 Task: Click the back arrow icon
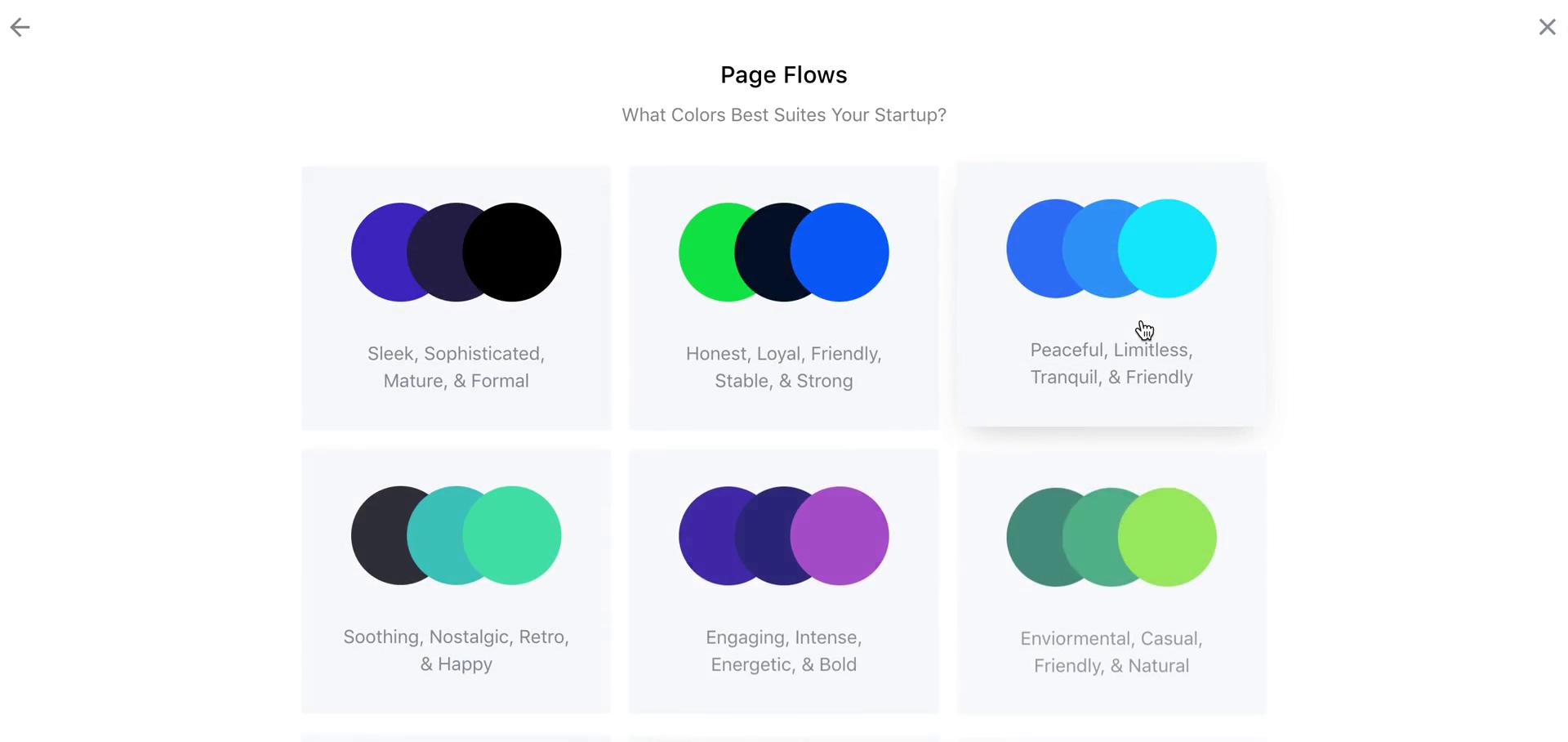point(20,27)
